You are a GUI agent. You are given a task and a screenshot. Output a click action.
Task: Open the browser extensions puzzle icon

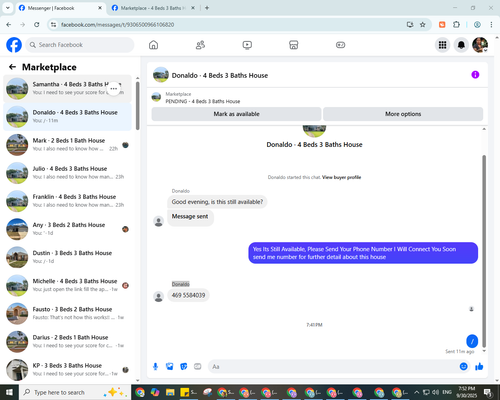(x=456, y=25)
